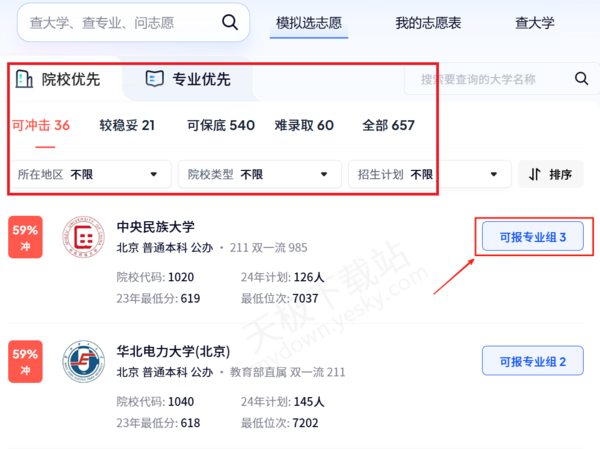Open 中央民族大学 logo
The image size is (600, 449).
pyautogui.click(x=83, y=237)
